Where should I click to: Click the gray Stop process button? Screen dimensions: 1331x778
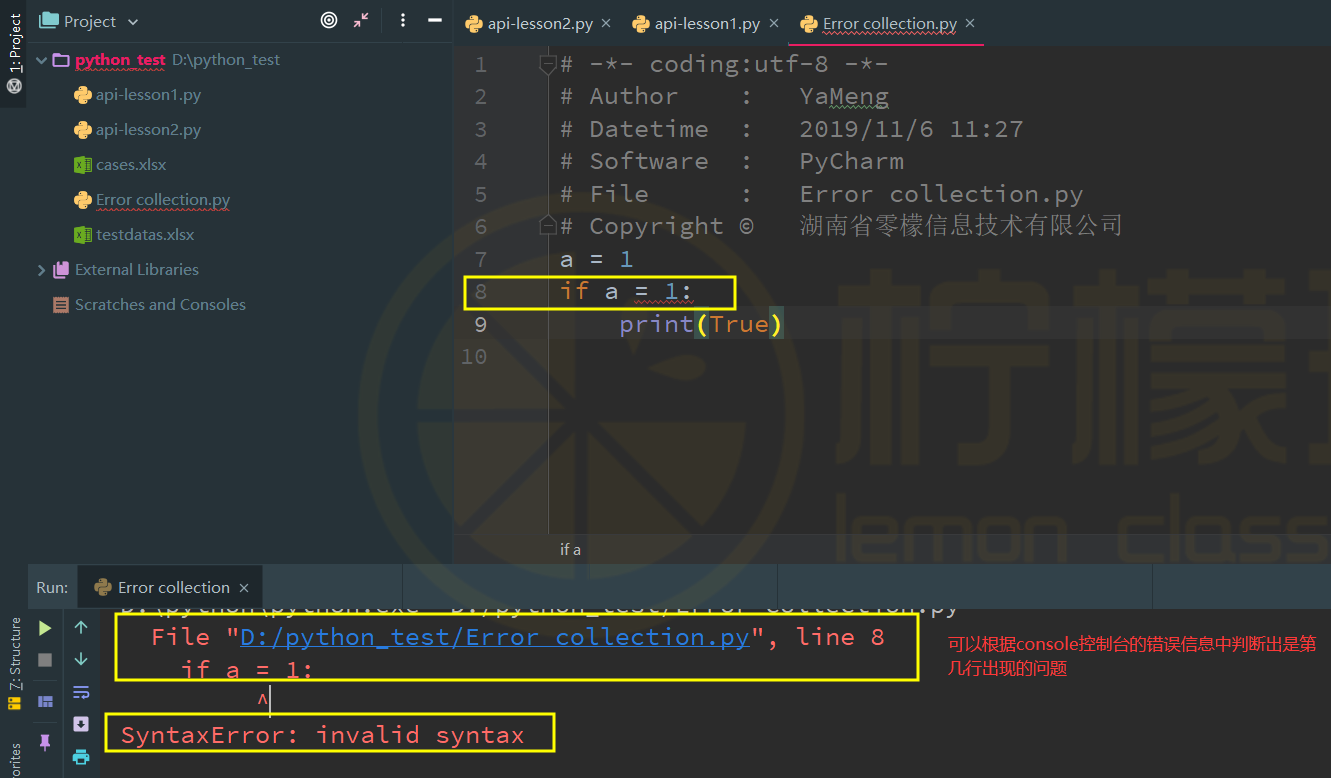(x=45, y=660)
